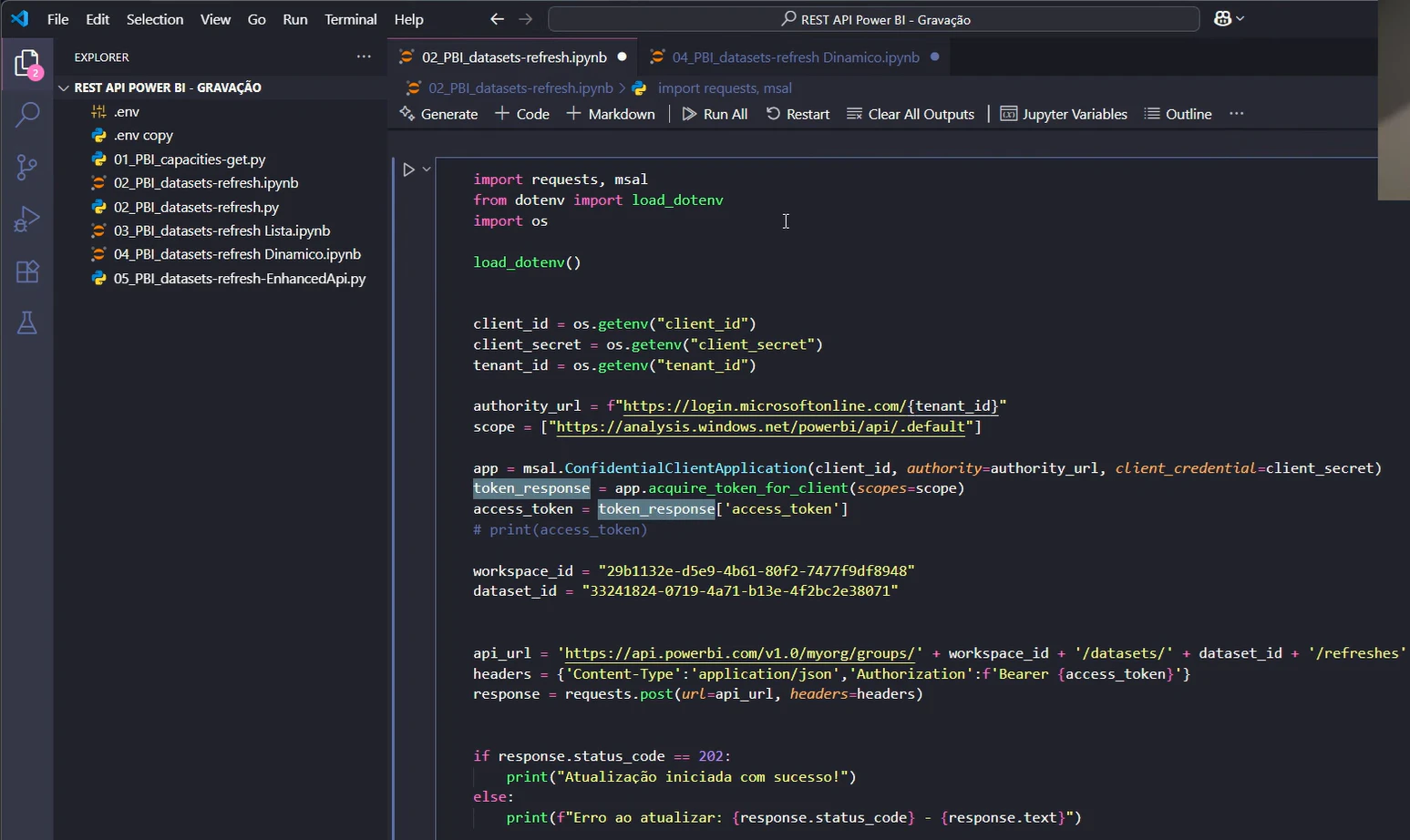This screenshot has width=1410, height=840.
Task: Follow analysis.windows.net powerbi scope link
Action: [x=760, y=427]
